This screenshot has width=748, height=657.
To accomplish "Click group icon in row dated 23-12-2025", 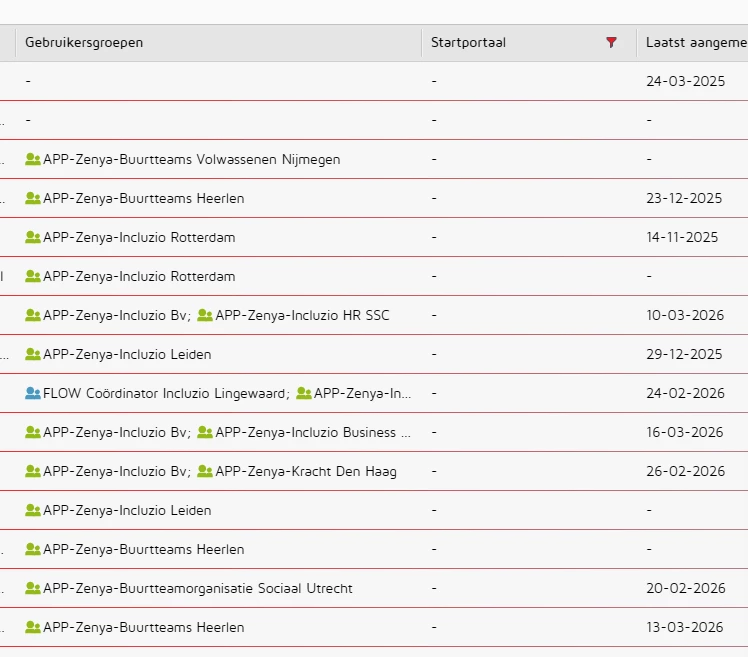I will tap(33, 198).
